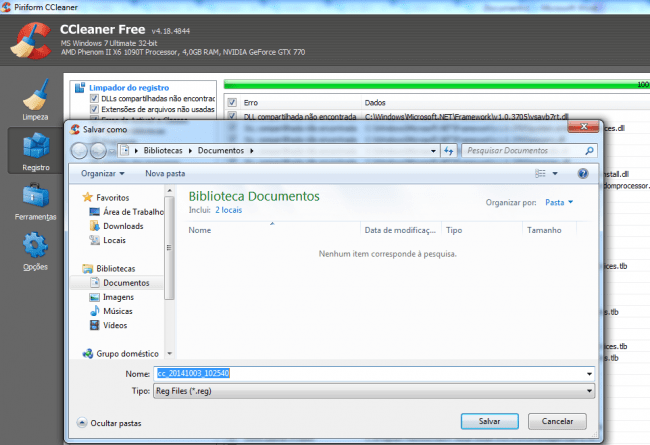Open the Organizar dropdown menu
Viewport: 650px width, 445px height.
[x=102, y=173]
